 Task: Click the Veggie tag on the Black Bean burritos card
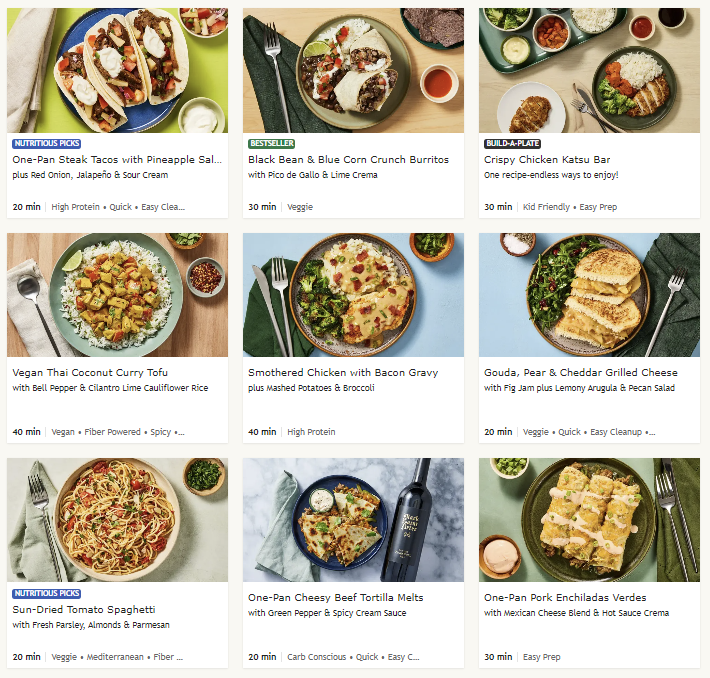point(300,207)
